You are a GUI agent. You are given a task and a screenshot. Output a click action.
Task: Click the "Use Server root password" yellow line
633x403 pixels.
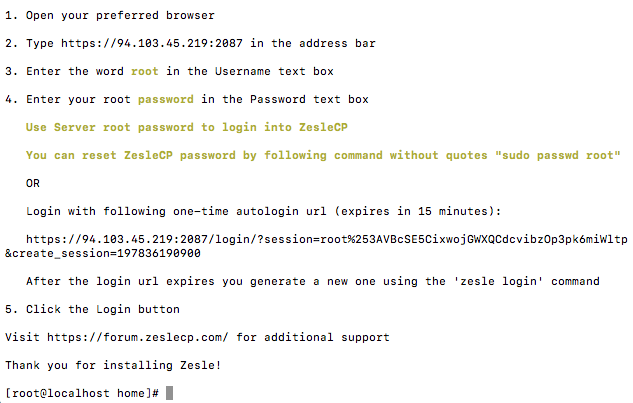(187, 128)
